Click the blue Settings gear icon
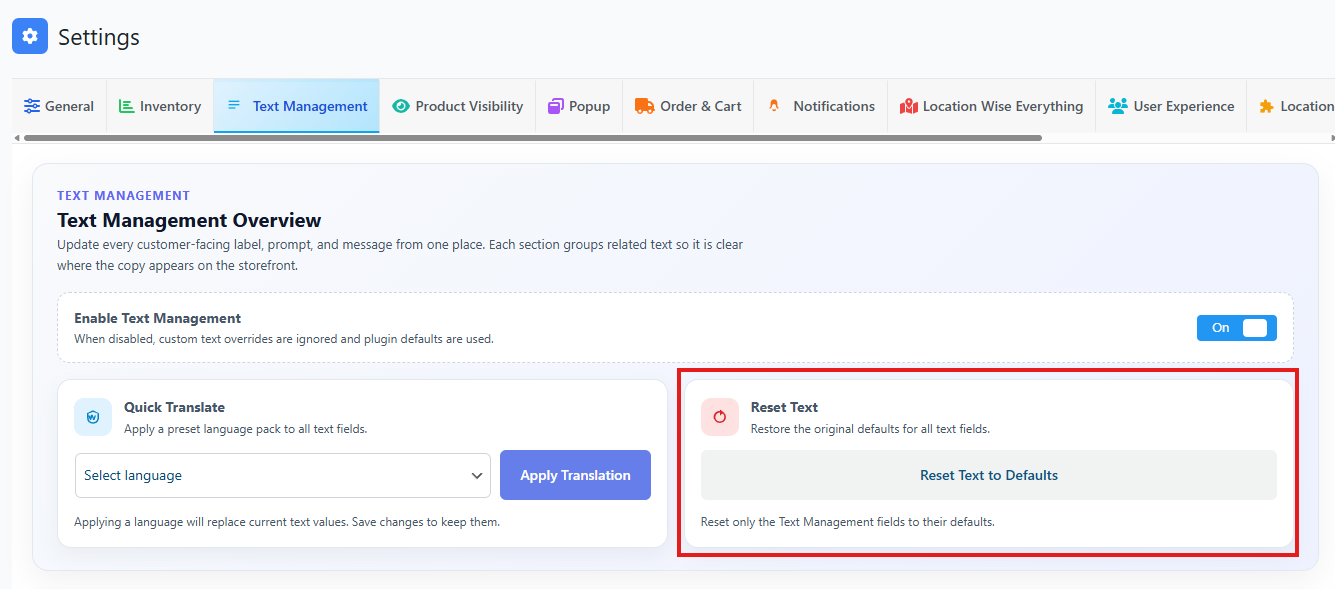 (30, 37)
